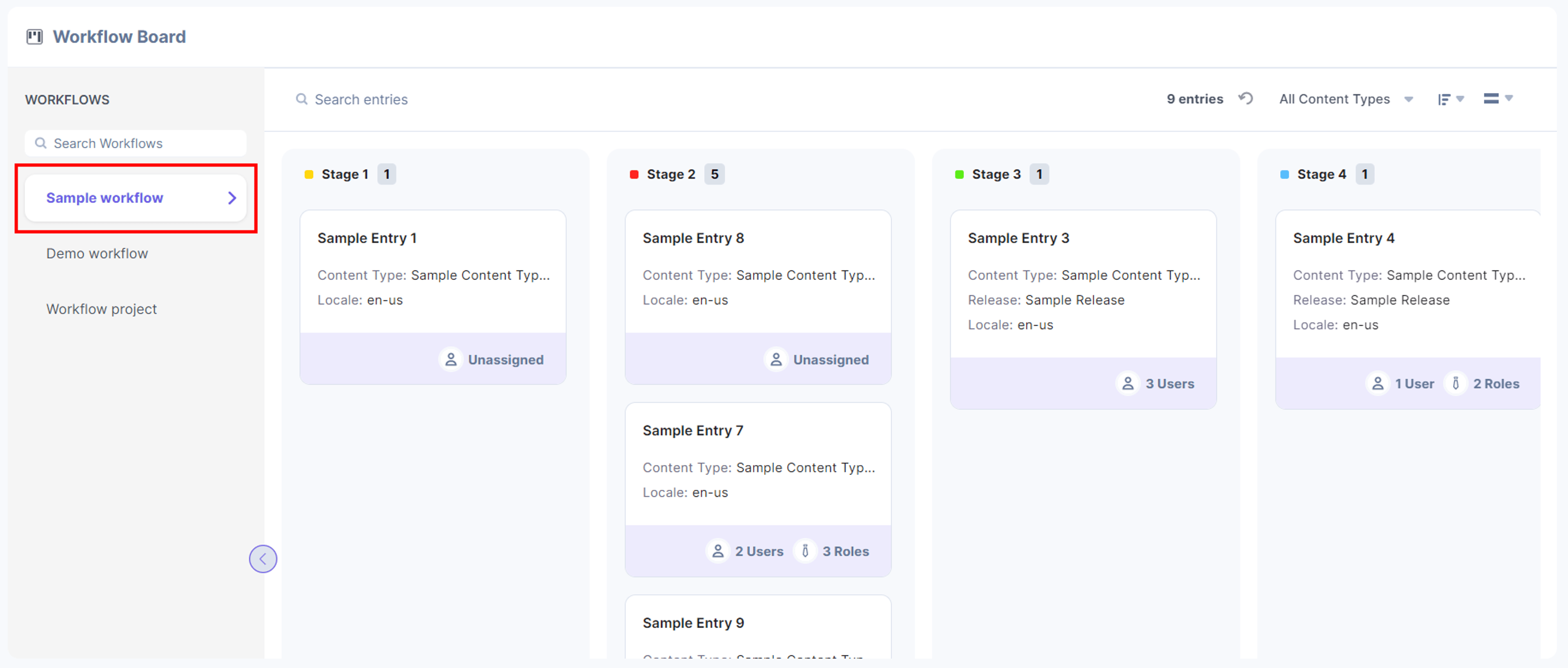Click the users icon on Sample Entry 3
1568x668 pixels.
click(1127, 383)
